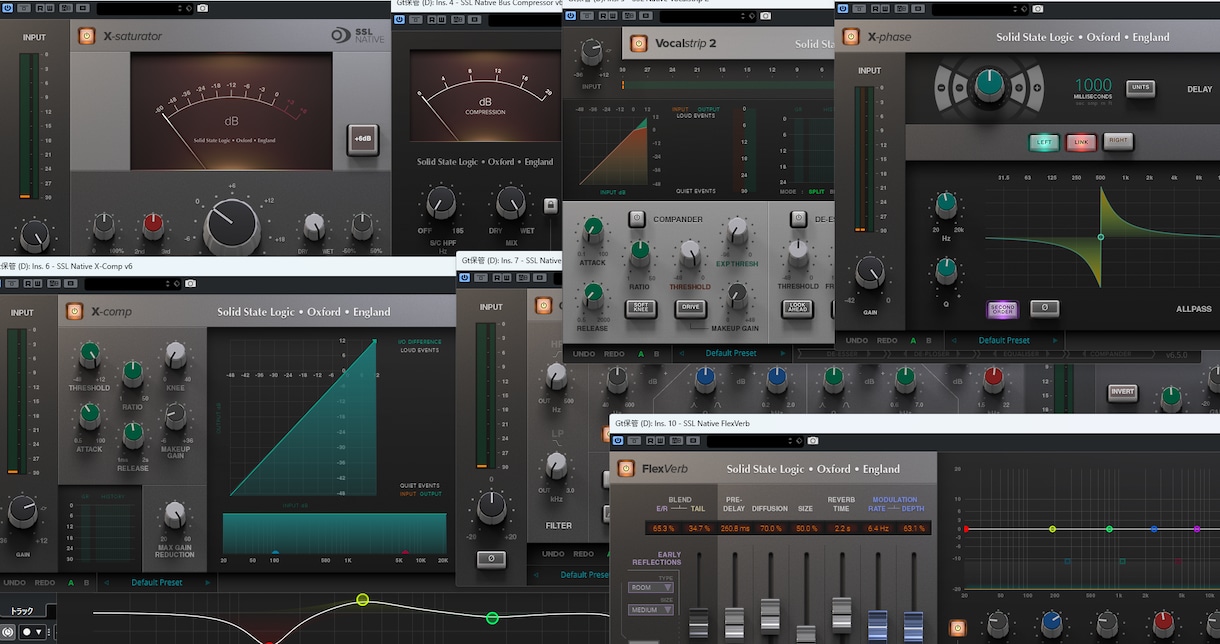The height and width of the screenshot is (644, 1220).
Task: Toggle SOFT KNEE in Vocalstrip compander
Action: coord(642,308)
